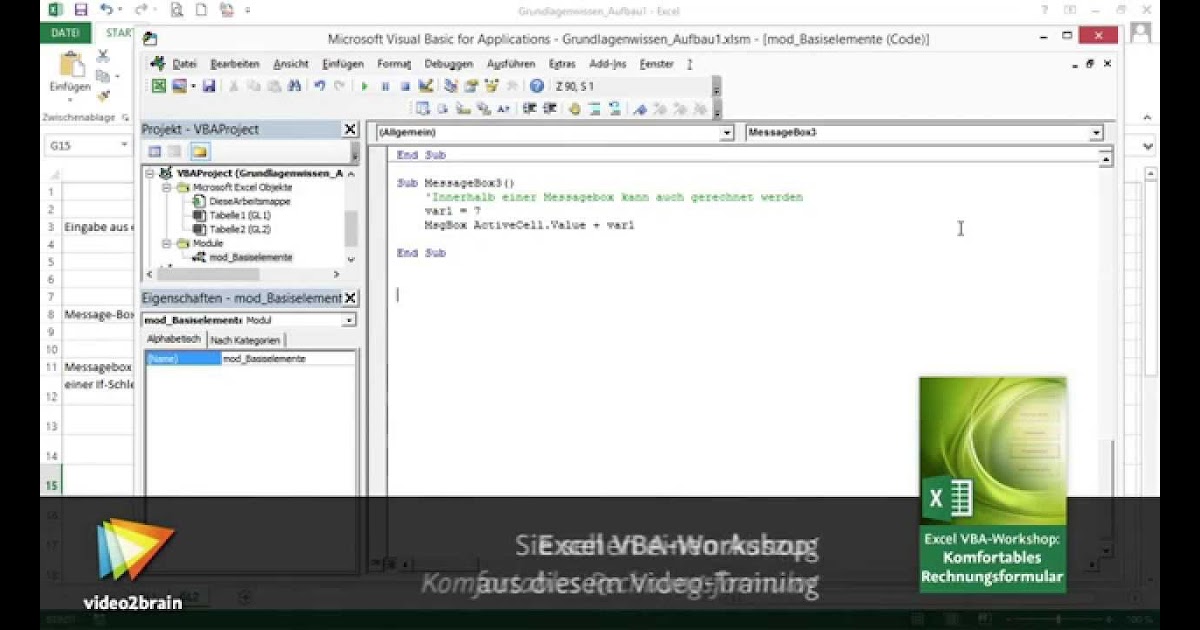Click the Complete Word icon
This screenshot has width=1200, height=630.
pyautogui.click(x=502, y=108)
